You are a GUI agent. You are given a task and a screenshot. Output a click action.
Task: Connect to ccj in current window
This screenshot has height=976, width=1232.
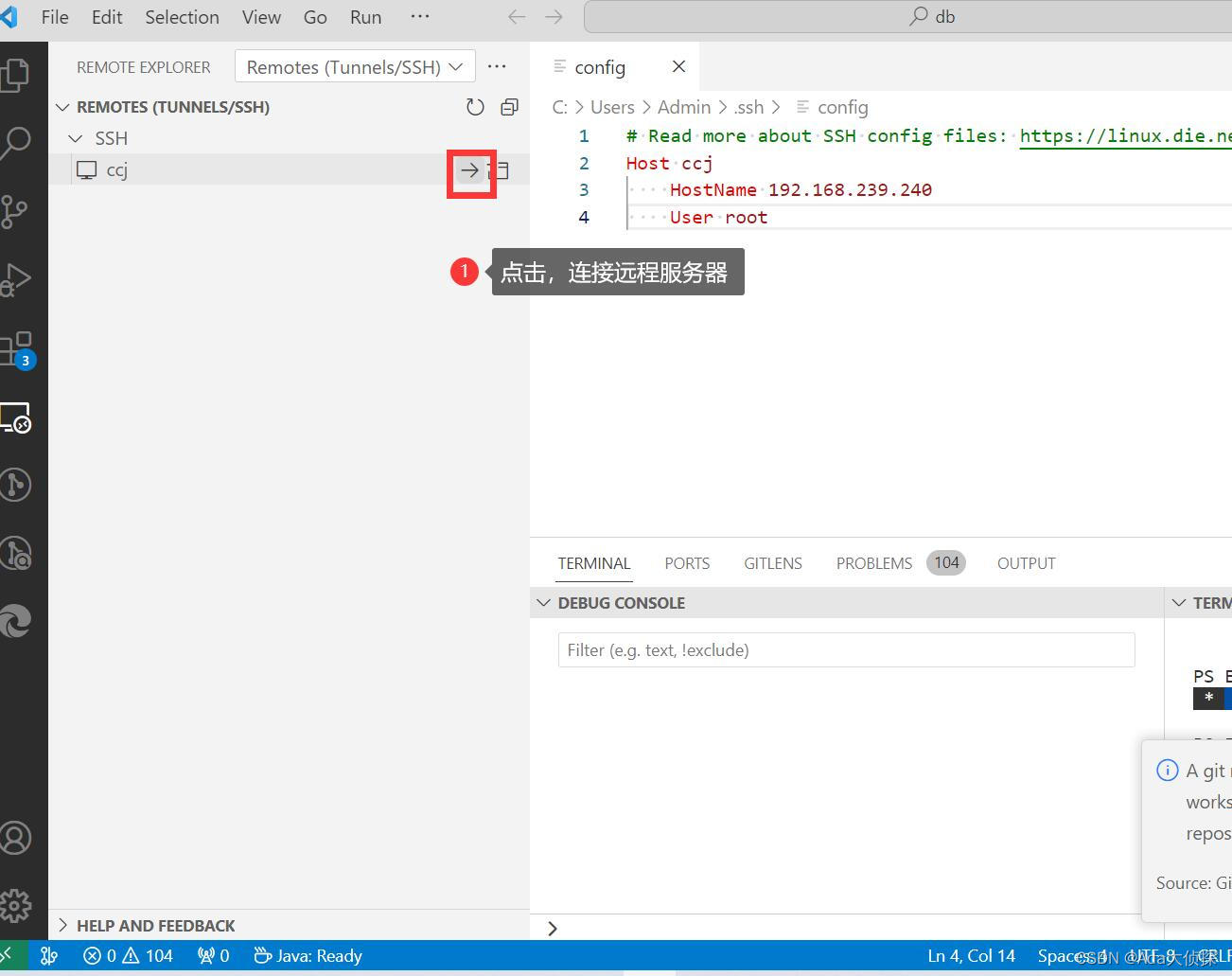(469, 170)
